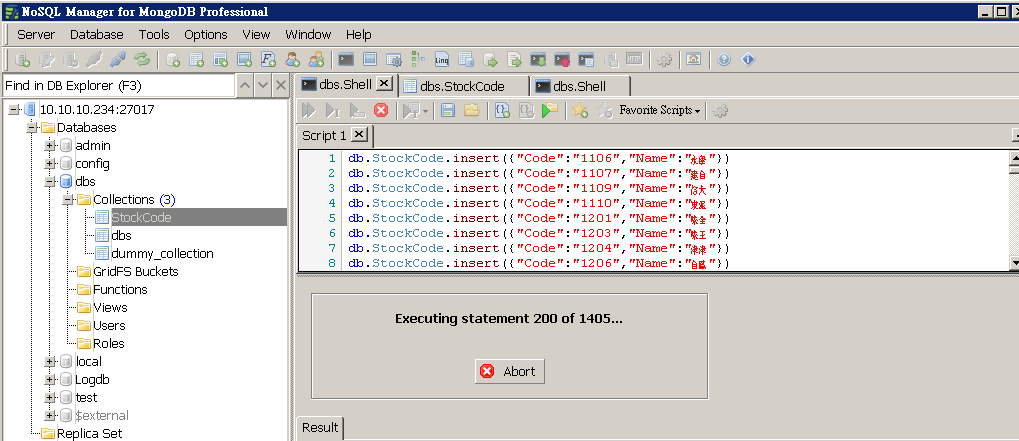Open the View menu
The width and height of the screenshot is (1019, 441).
point(256,34)
